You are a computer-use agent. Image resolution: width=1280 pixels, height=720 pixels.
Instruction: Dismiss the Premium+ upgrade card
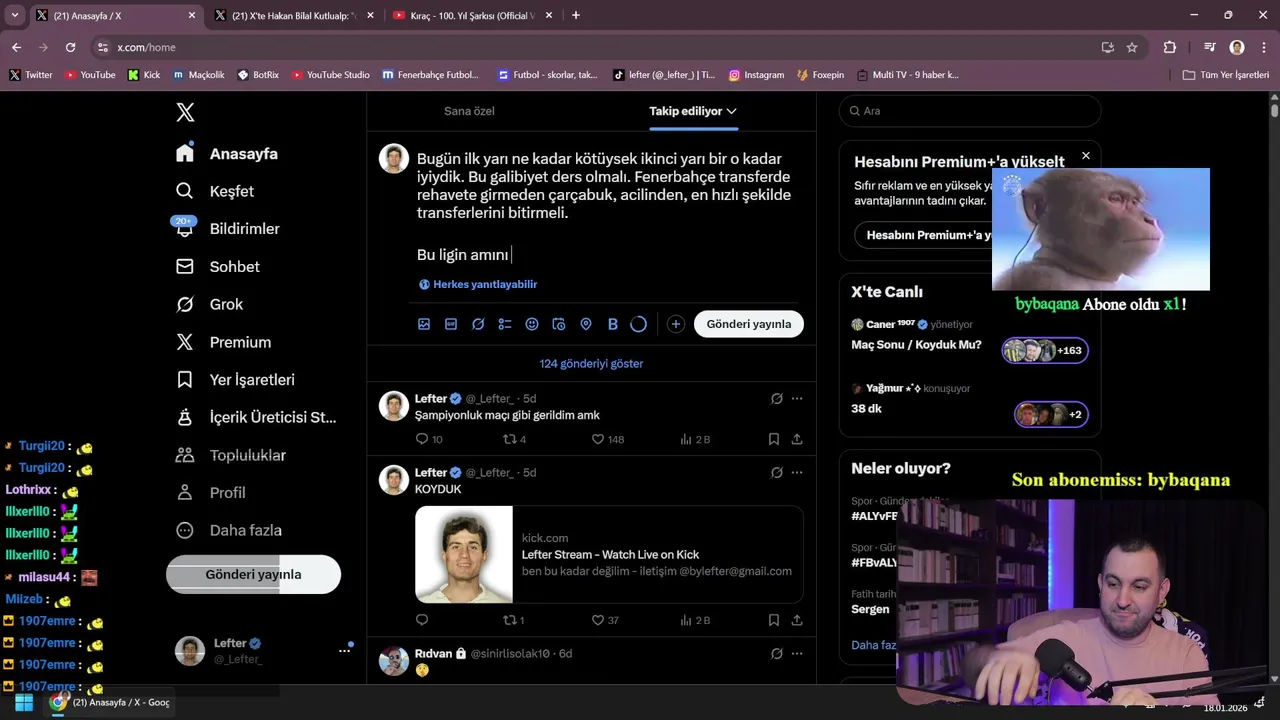[x=1086, y=156]
